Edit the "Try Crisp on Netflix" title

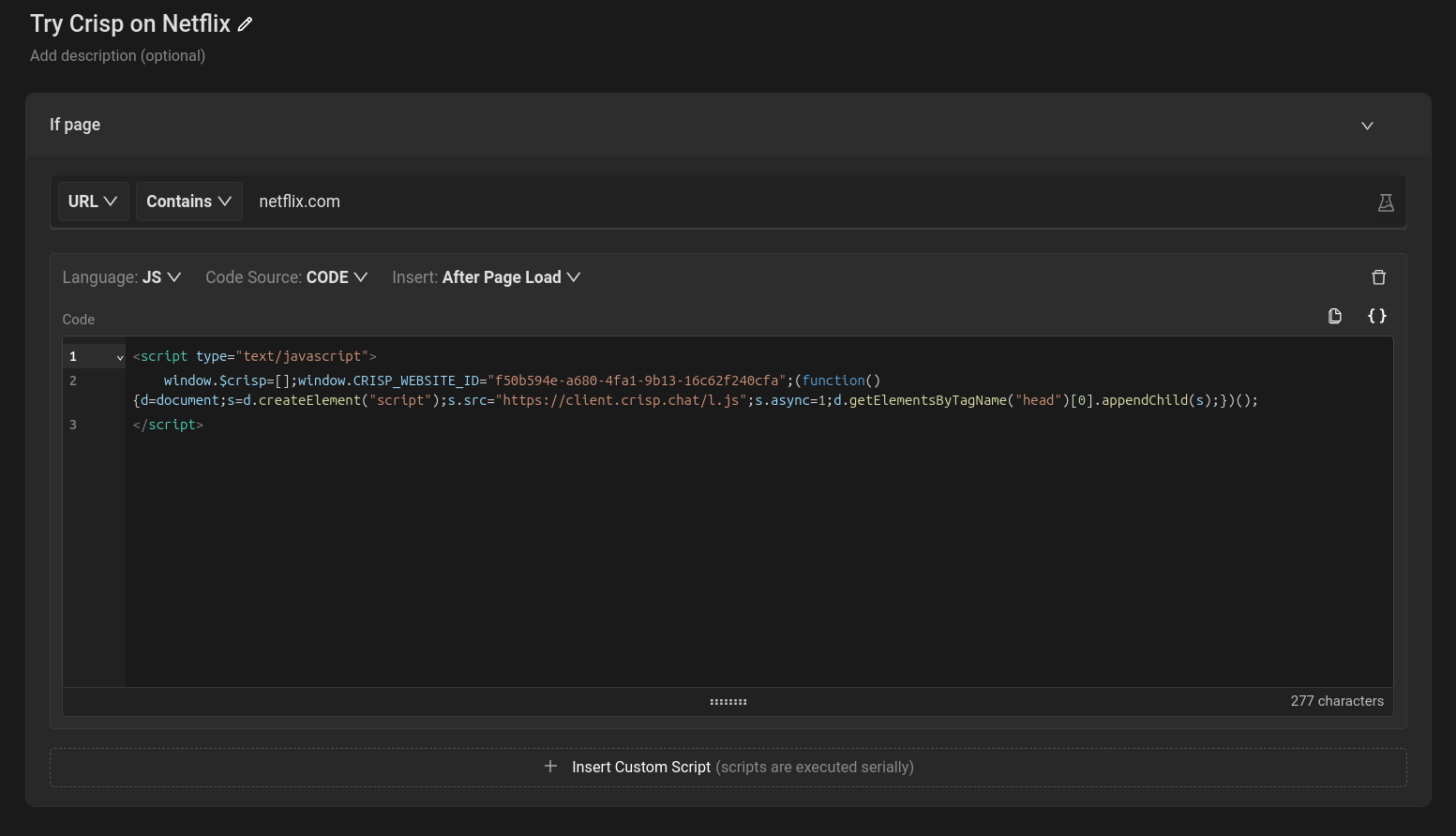pyautogui.click(x=245, y=23)
